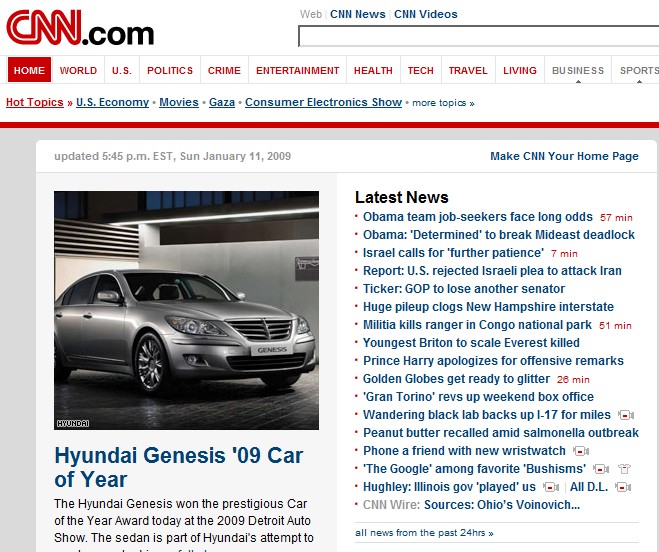The image size is (659, 552).
Task: Open Ticker: GOP to lose another senator
Action: pyautogui.click(x=464, y=289)
